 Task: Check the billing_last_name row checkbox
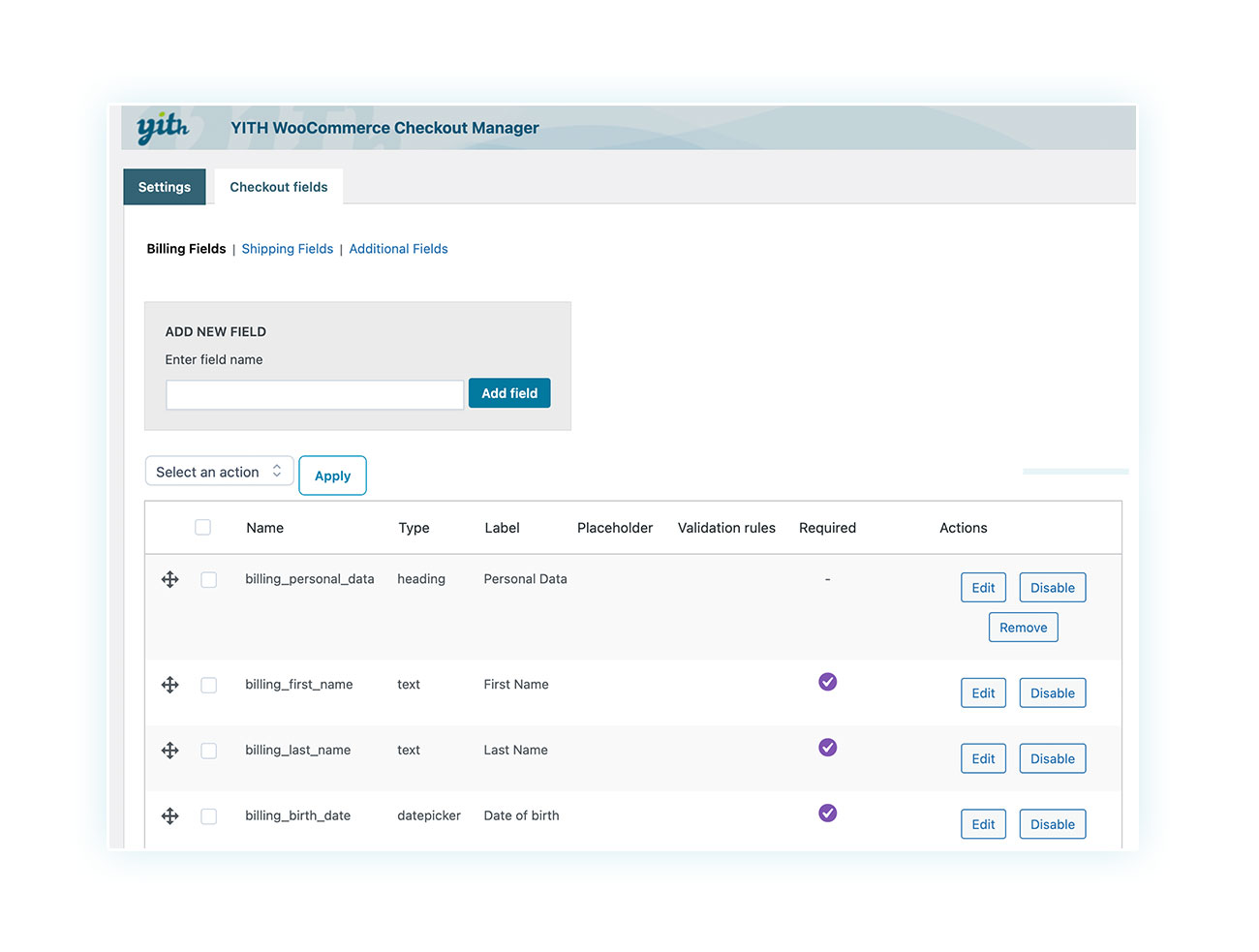click(208, 752)
